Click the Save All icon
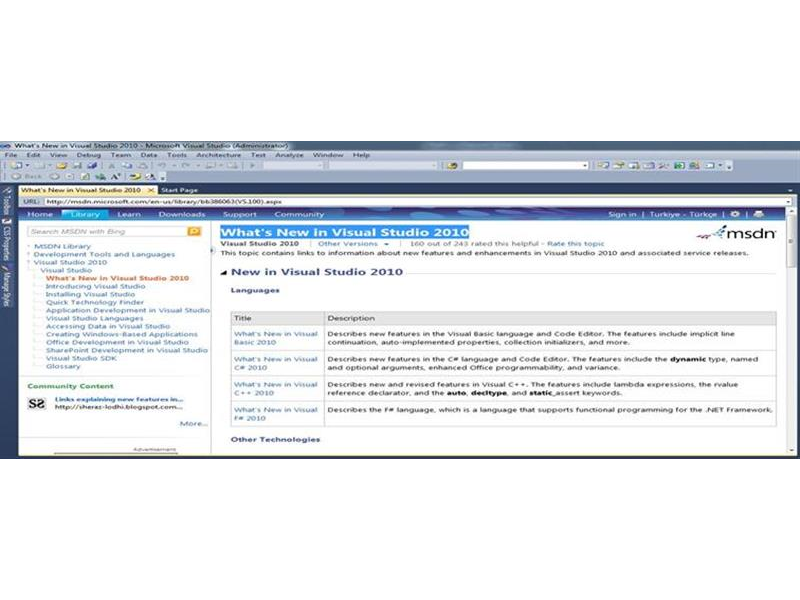800x600 pixels. [92, 165]
